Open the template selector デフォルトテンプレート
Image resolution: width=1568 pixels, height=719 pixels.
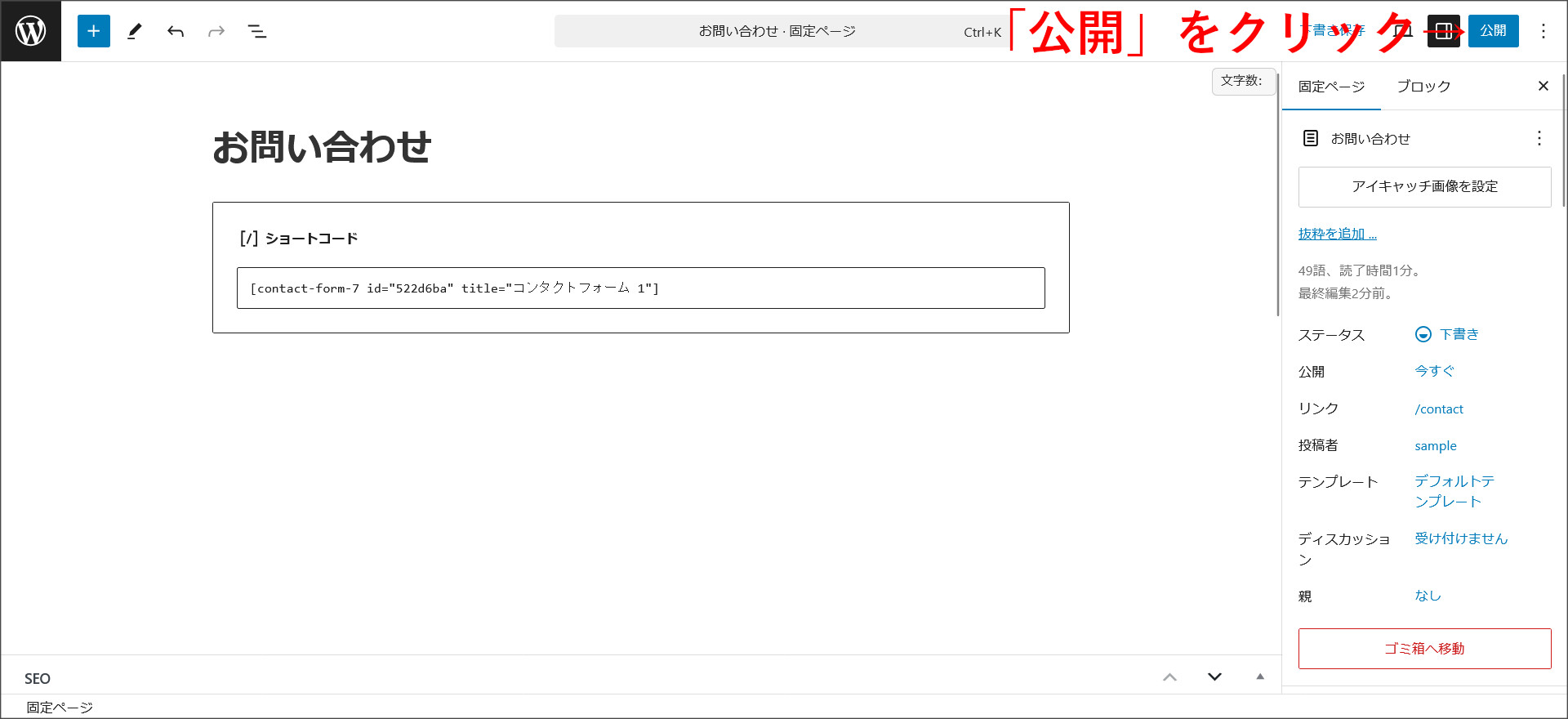1454,491
